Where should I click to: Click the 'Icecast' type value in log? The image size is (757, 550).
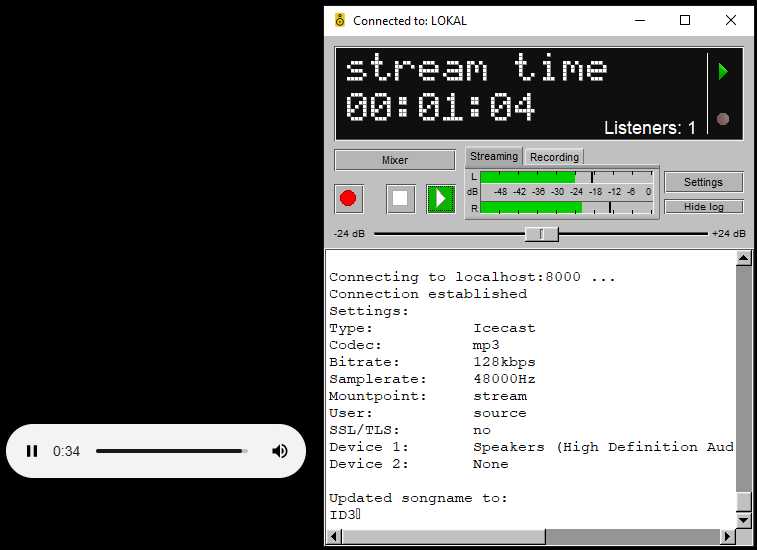click(504, 328)
